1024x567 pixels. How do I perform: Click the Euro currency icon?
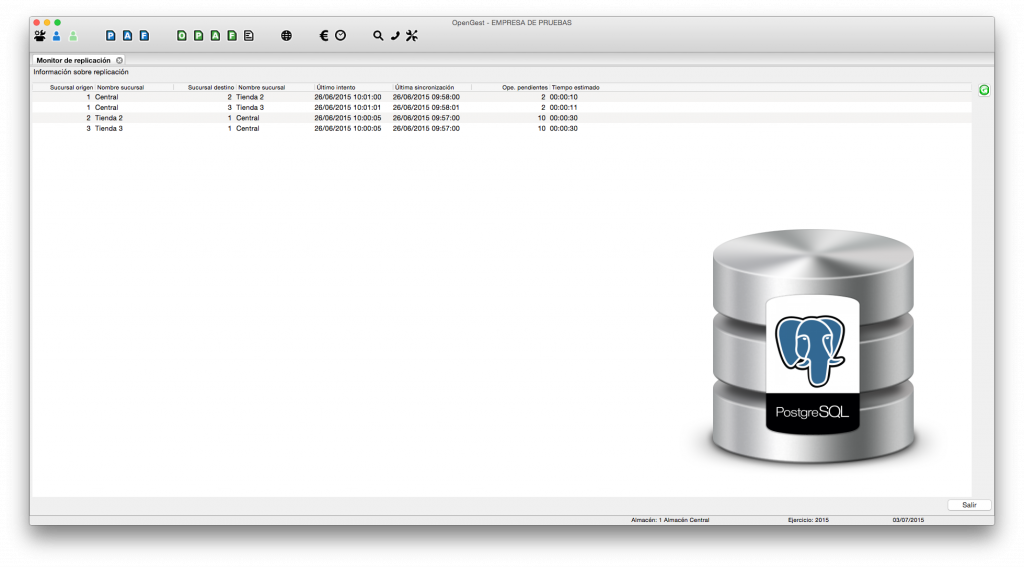pos(323,36)
